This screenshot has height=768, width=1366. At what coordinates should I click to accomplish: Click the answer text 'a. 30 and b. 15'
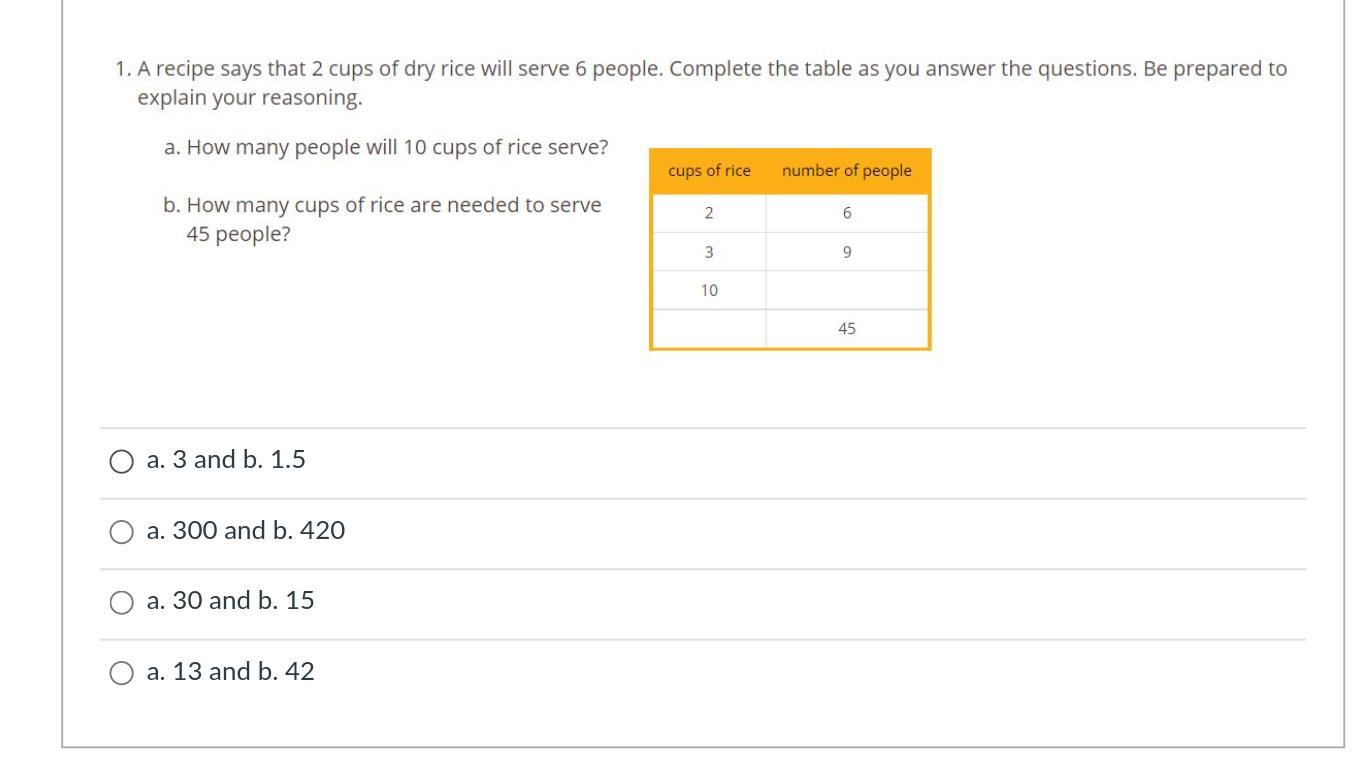pyautogui.click(x=230, y=601)
